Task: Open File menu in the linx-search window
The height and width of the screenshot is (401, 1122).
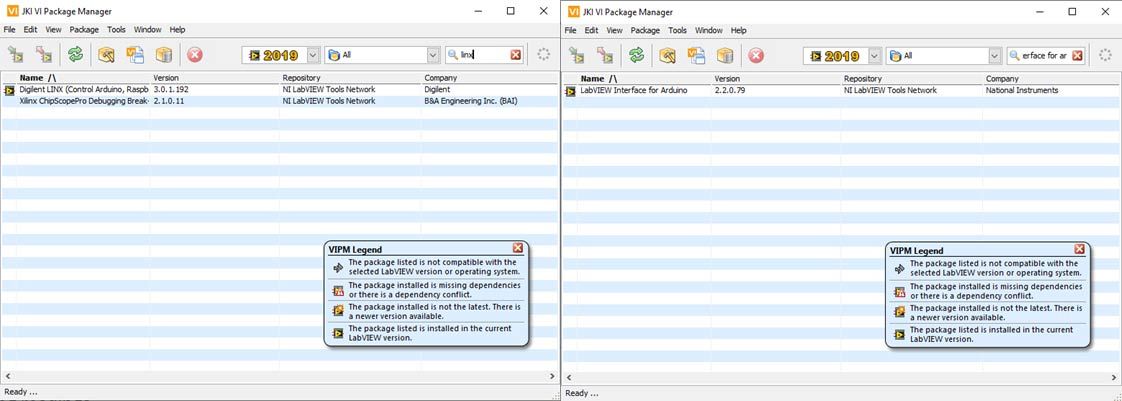Action: [x=9, y=29]
